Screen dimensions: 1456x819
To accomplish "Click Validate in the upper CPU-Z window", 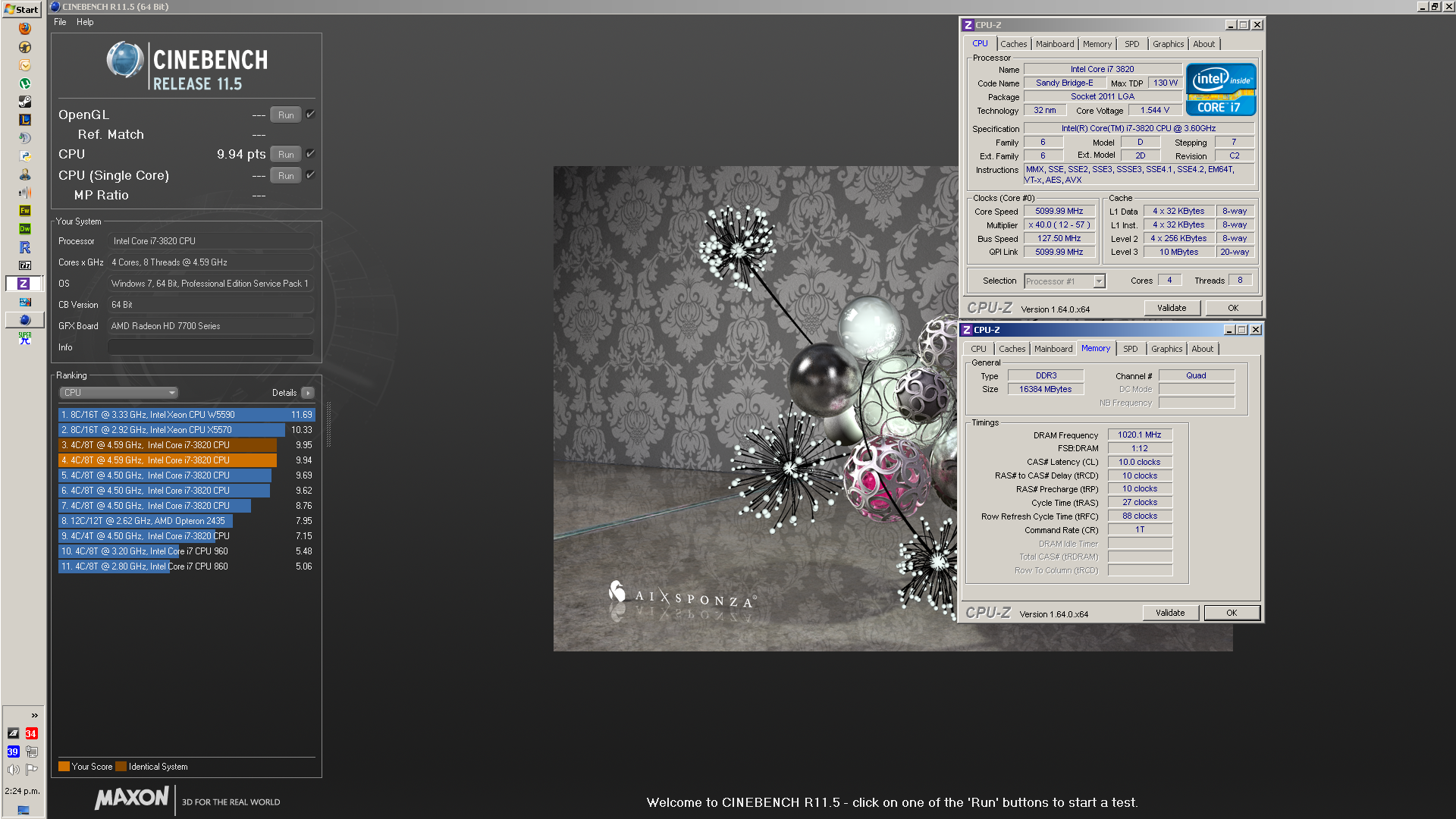I will point(1172,308).
